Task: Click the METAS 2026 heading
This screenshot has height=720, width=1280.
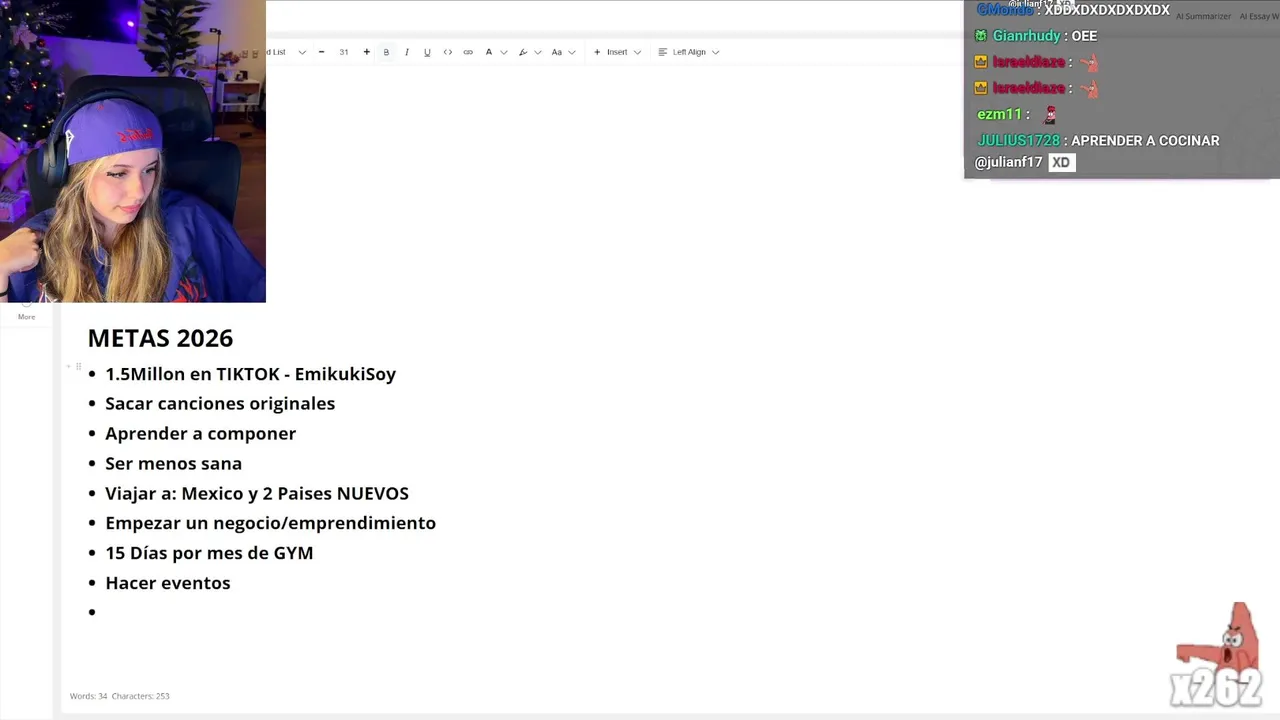Action: coord(160,338)
